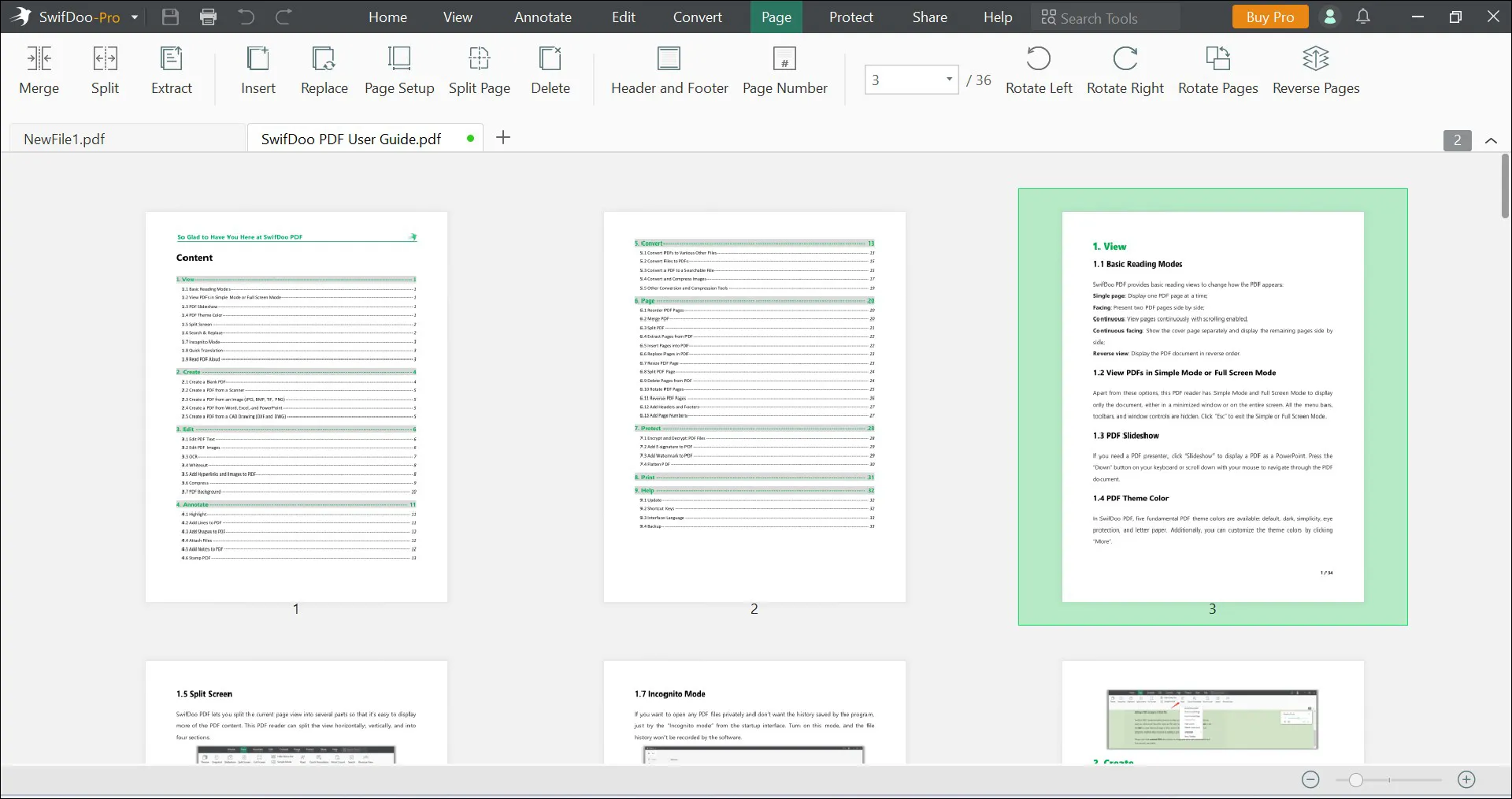
Task: Switch to the Annotate tab
Action: [x=543, y=17]
